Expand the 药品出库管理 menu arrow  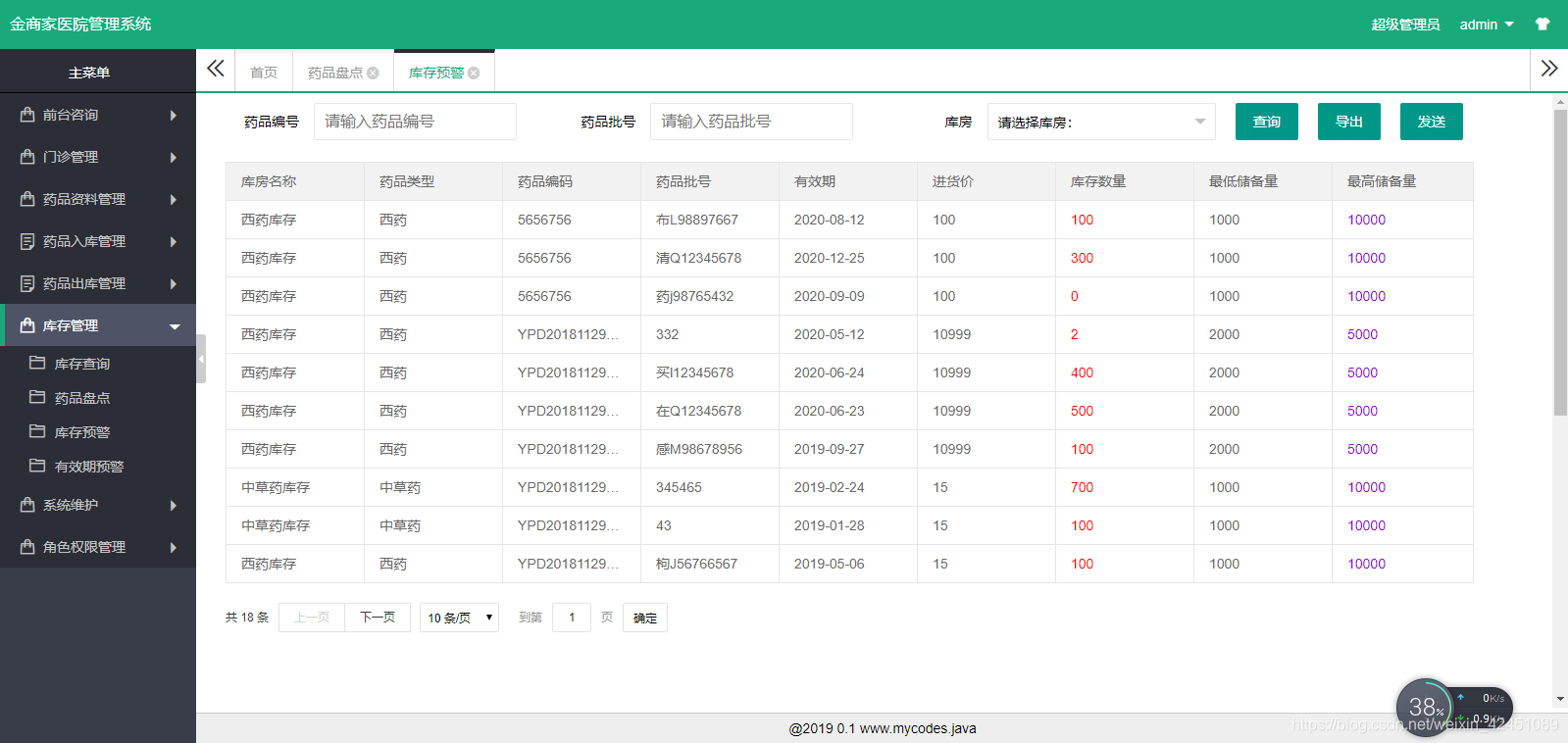174,284
